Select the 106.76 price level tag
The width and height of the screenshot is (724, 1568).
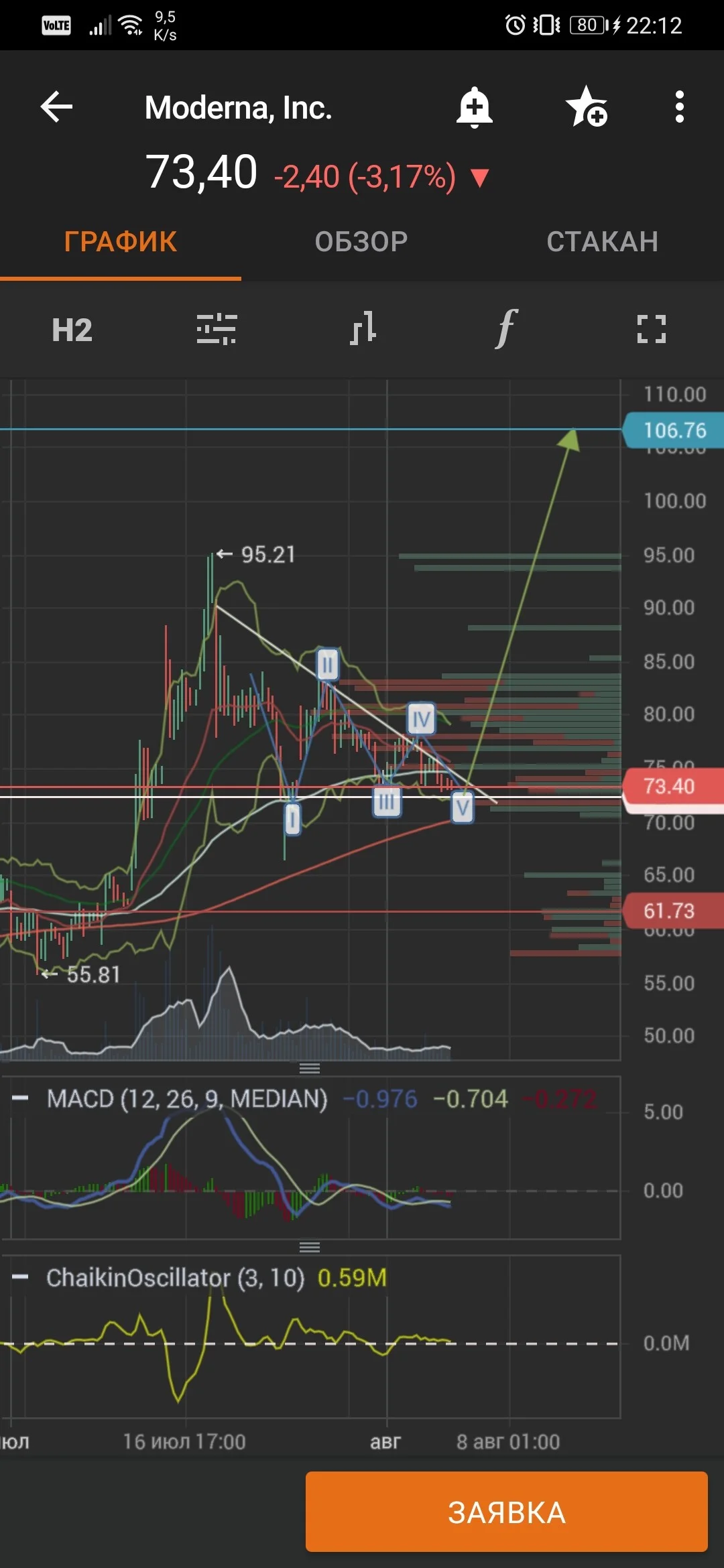coord(673,430)
